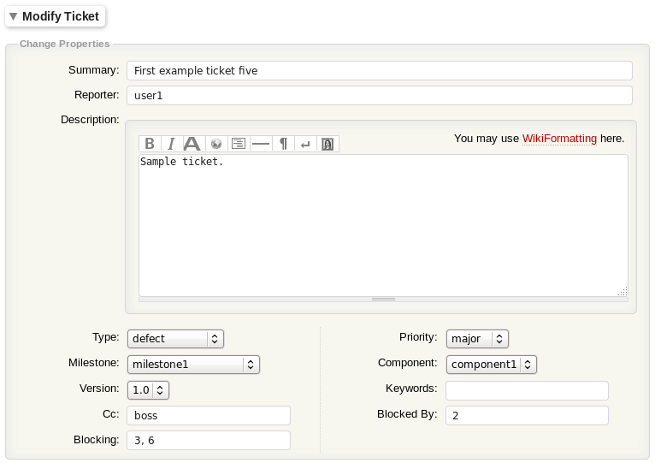The height and width of the screenshot is (463, 655).
Task: Insert a horizontal rule
Action: (260, 144)
